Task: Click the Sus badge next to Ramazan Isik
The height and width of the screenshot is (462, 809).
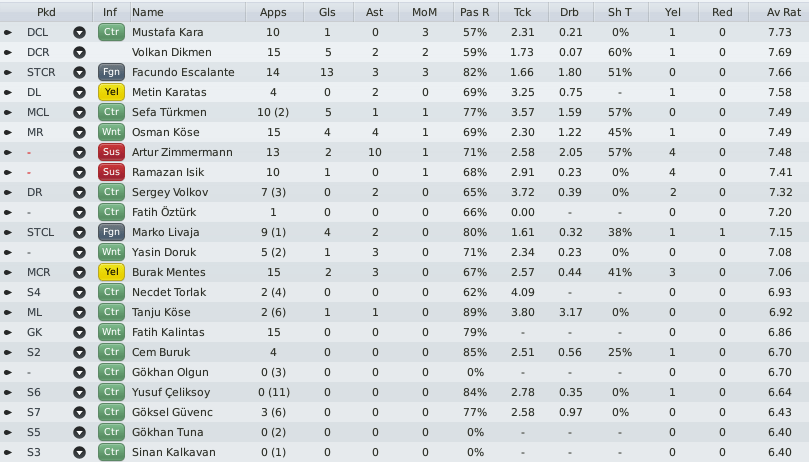Action: pyautogui.click(x=111, y=172)
